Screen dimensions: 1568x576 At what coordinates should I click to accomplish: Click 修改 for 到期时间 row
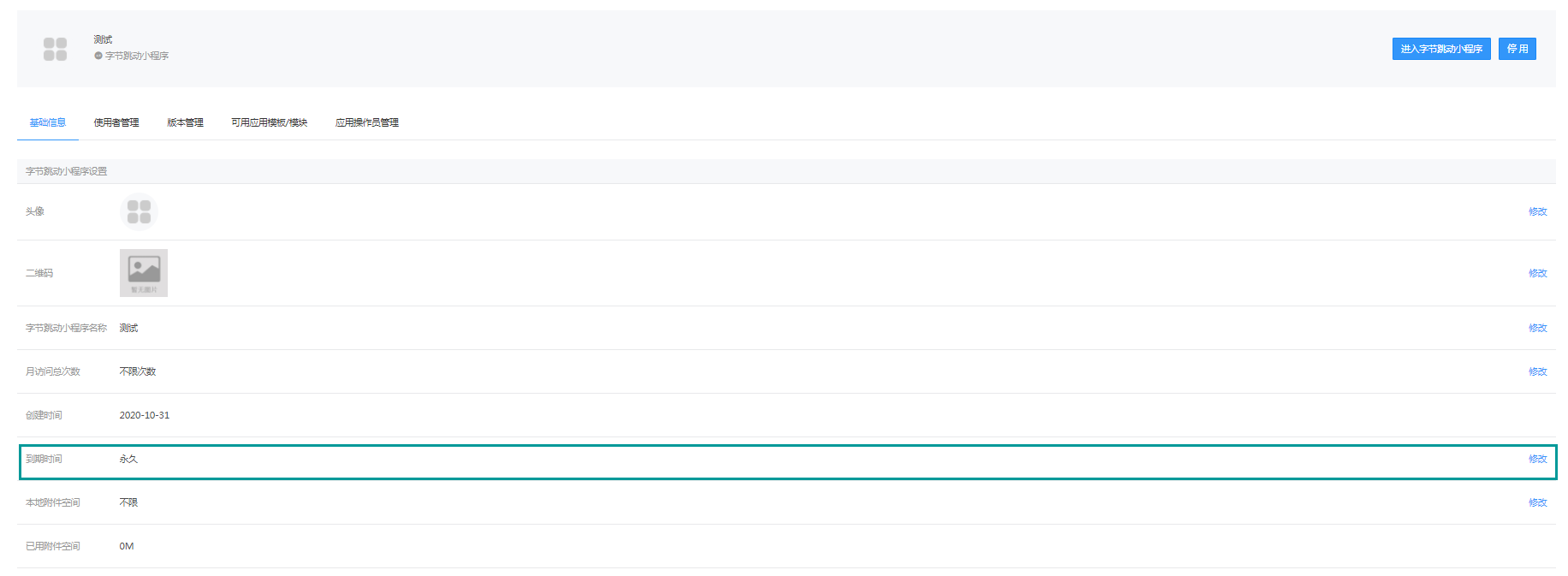pos(1538,459)
